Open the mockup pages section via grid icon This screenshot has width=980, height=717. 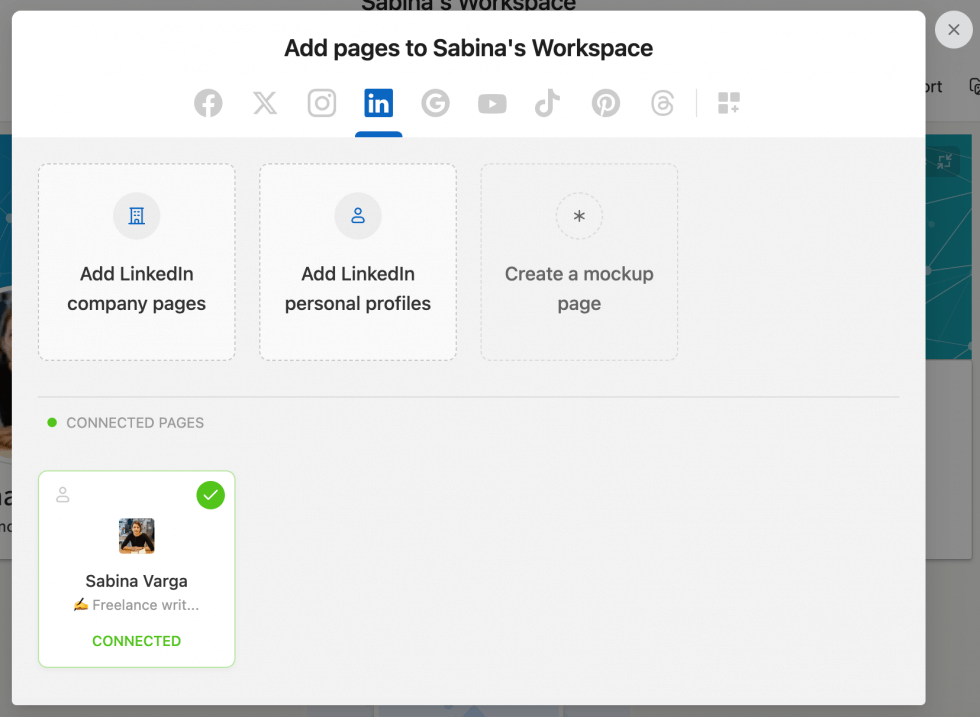[x=728, y=102]
